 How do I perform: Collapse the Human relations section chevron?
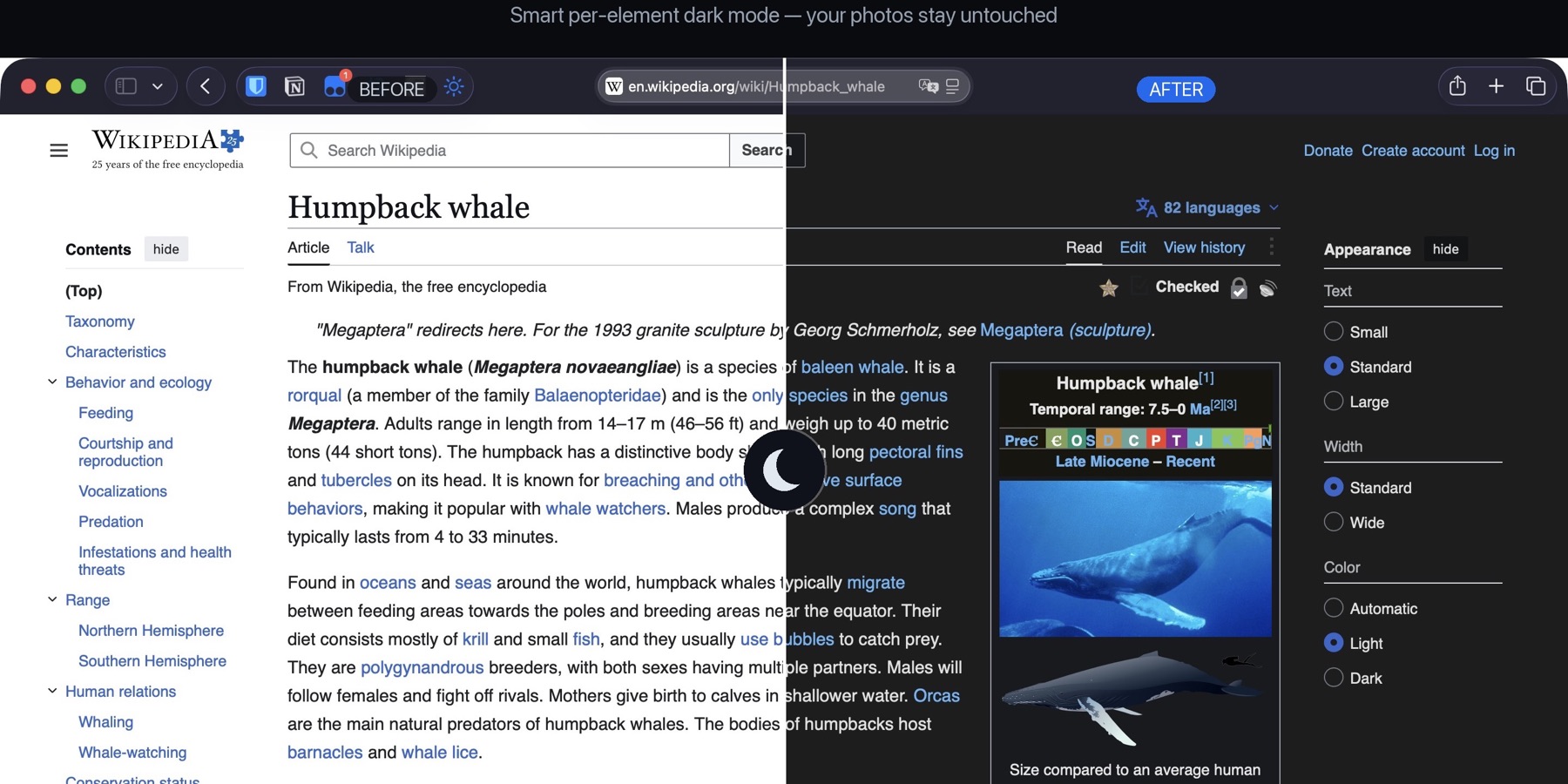click(52, 691)
